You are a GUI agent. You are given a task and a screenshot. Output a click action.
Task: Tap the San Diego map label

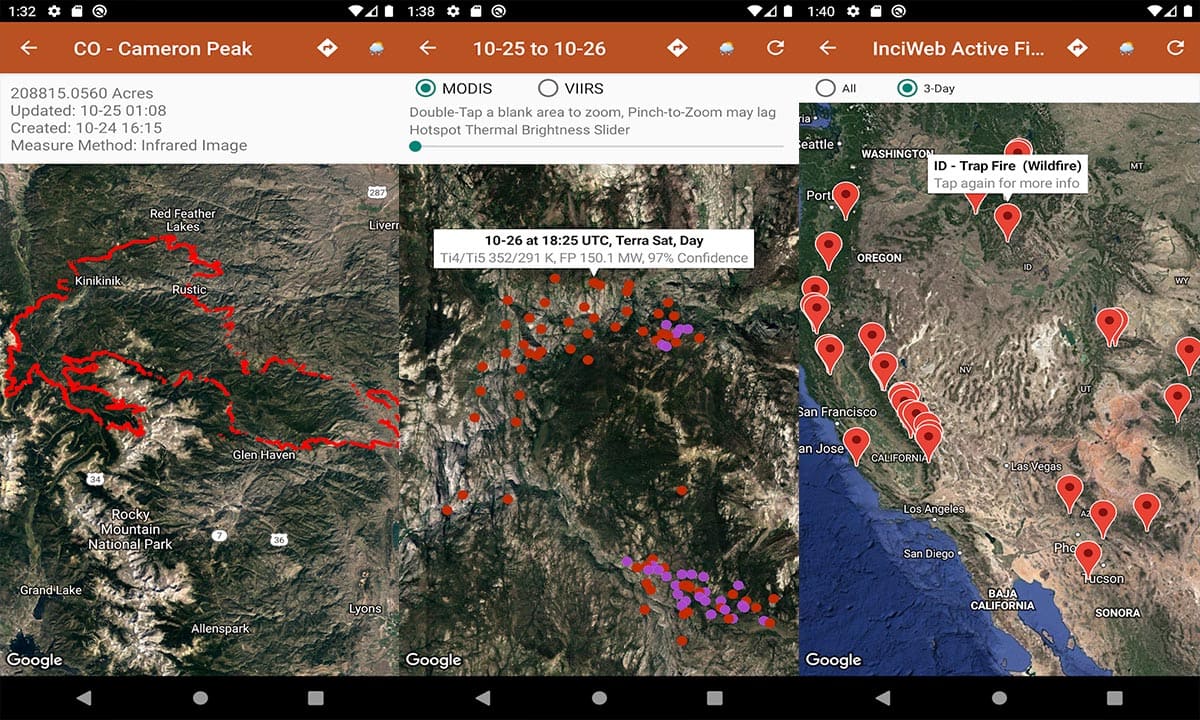[x=929, y=553]
